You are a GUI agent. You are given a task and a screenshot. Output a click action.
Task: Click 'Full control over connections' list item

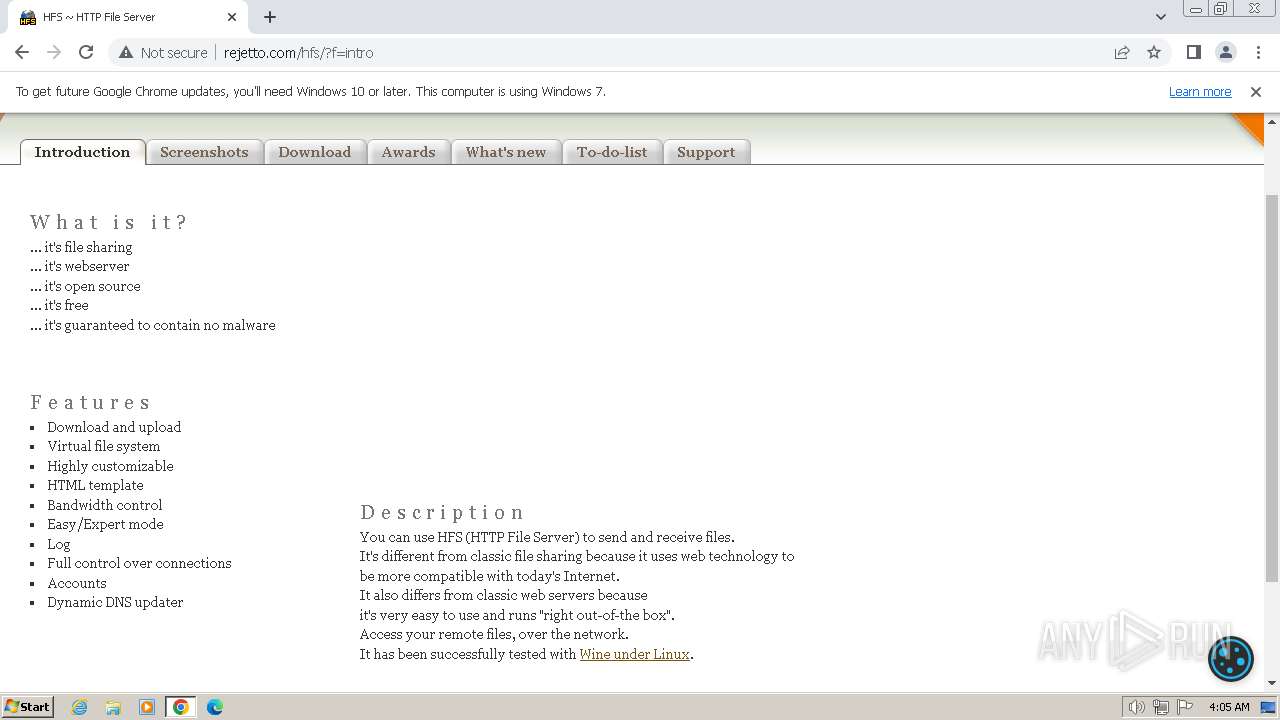[x=139, y=563]
